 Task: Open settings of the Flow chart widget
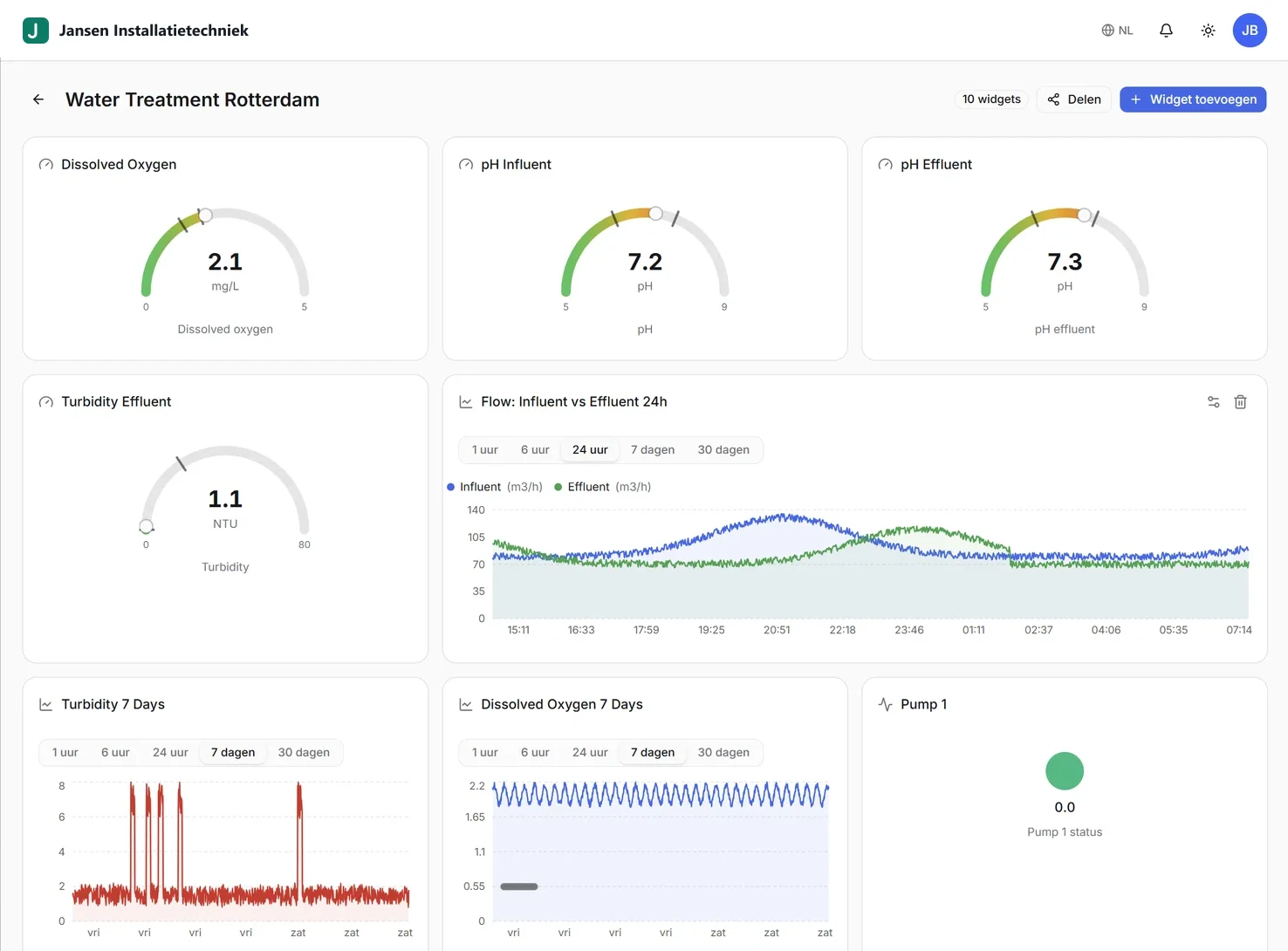[x=1213, y=402]
